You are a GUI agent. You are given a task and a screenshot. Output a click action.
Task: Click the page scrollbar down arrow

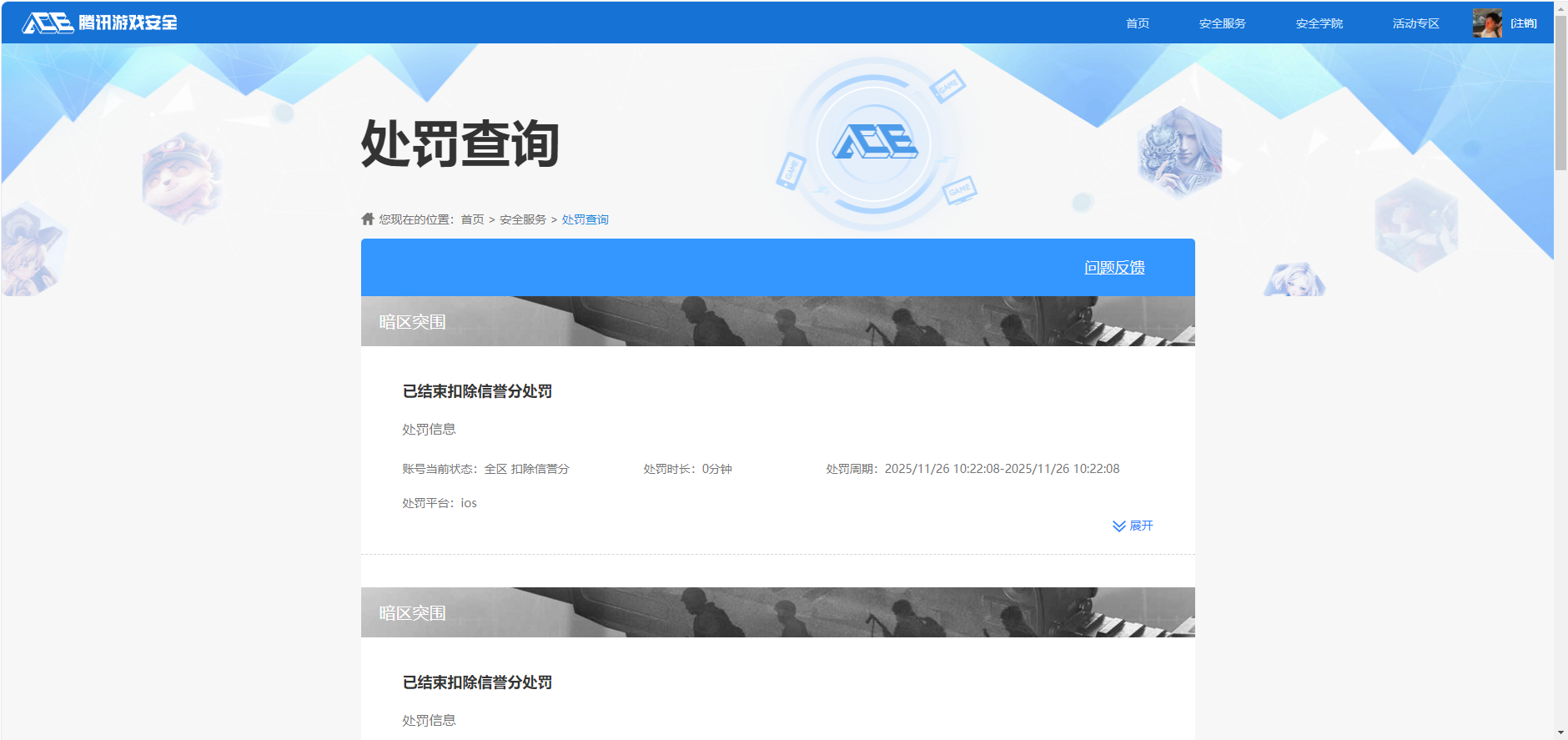[1560, 732]
